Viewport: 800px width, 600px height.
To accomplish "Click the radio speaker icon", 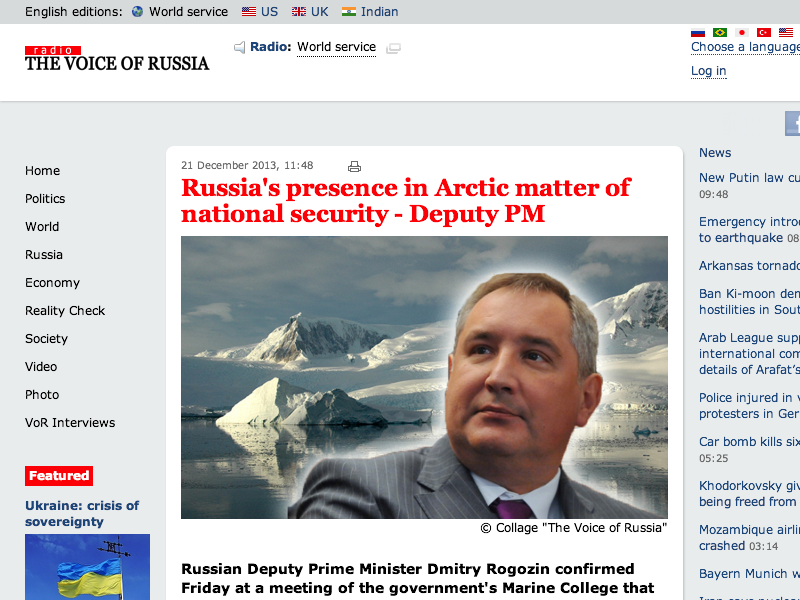I will coord(239,47).
